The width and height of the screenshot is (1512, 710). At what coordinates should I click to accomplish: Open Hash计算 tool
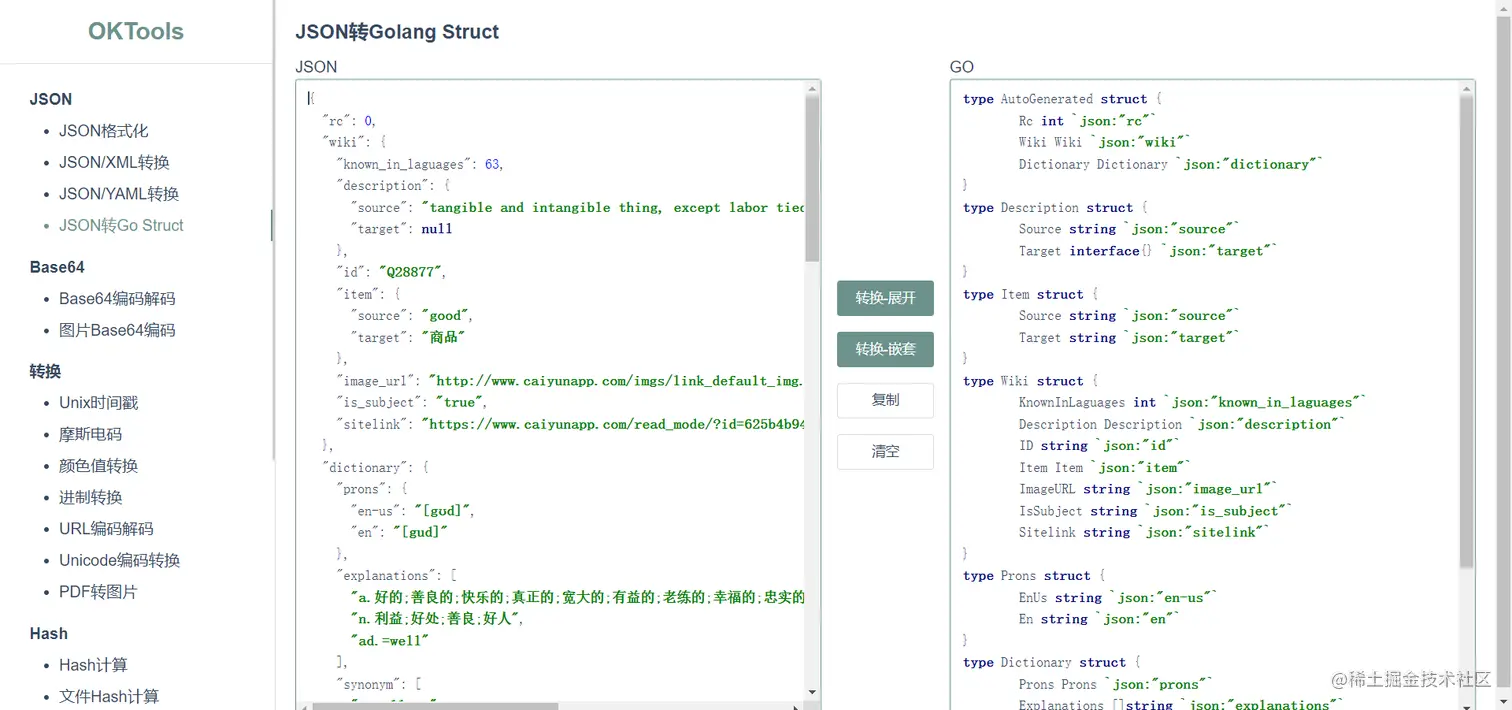coord(93,665)
